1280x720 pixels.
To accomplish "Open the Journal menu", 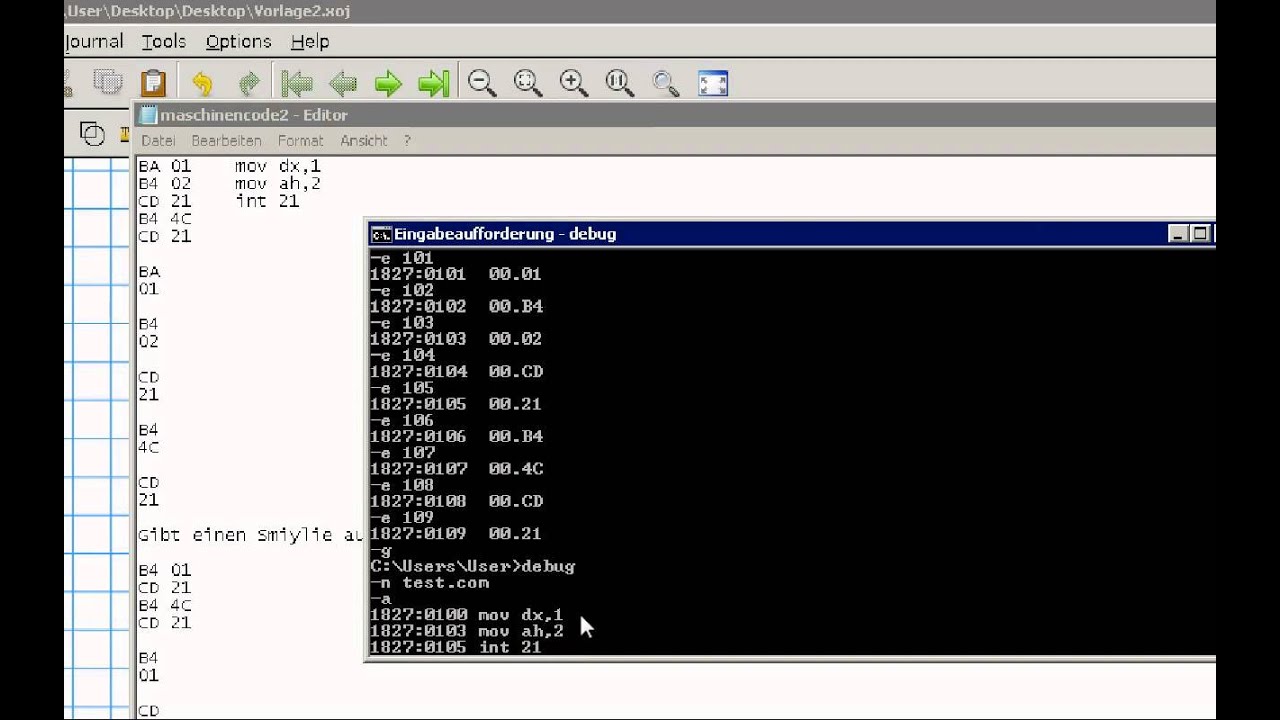I will pos(94,41).
